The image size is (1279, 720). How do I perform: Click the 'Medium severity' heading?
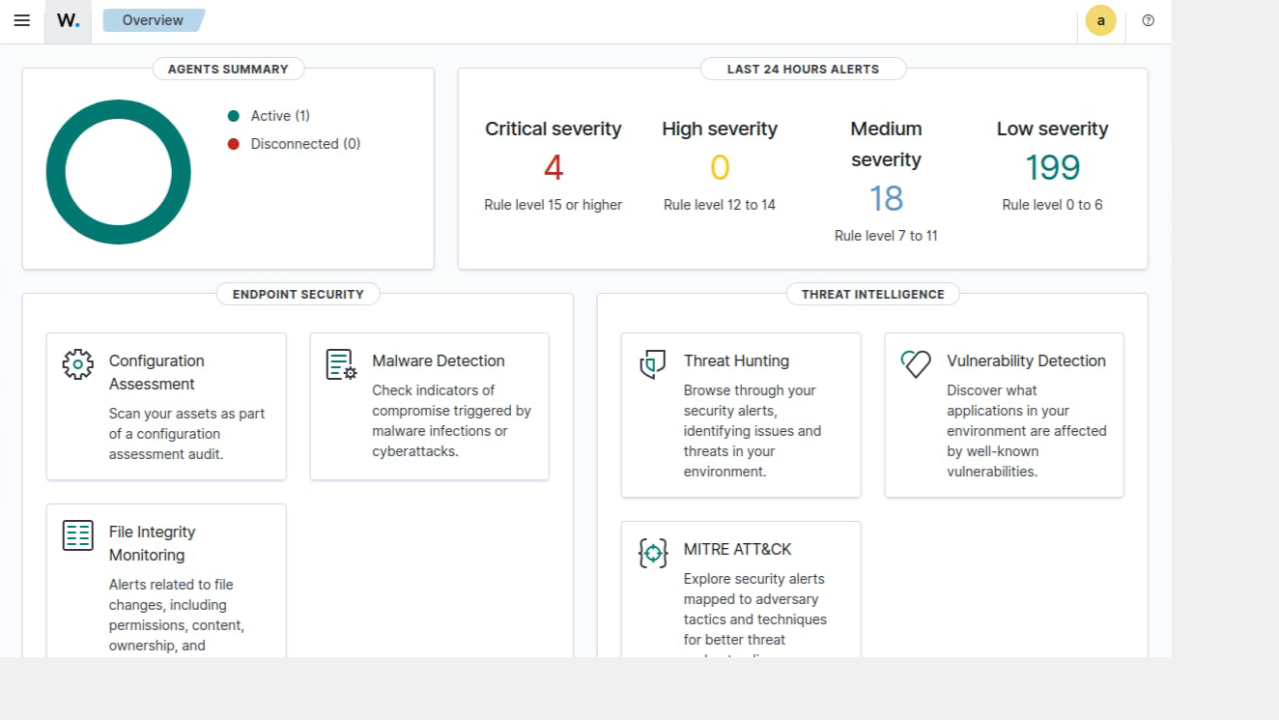point(886,144)
